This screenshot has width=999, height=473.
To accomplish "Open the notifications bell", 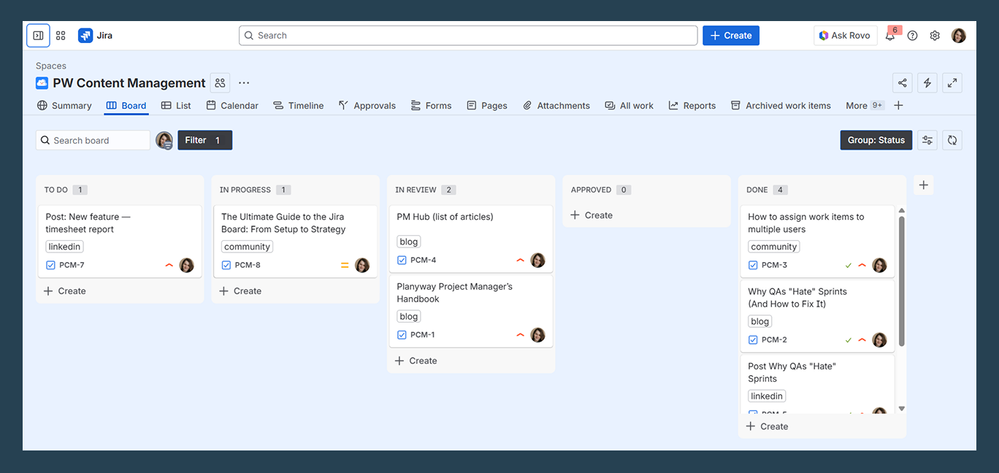I will pos(890,36).
